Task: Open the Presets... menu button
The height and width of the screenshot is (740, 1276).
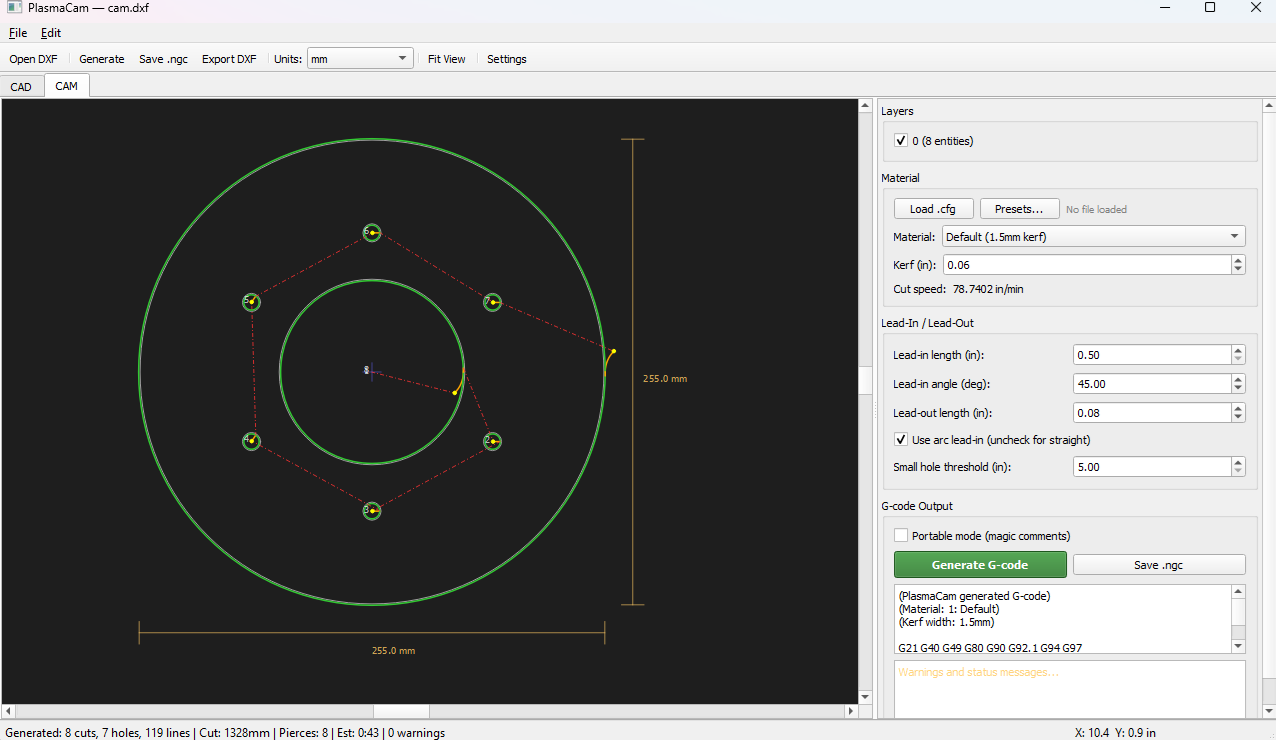Action: tap(1019, 209)
